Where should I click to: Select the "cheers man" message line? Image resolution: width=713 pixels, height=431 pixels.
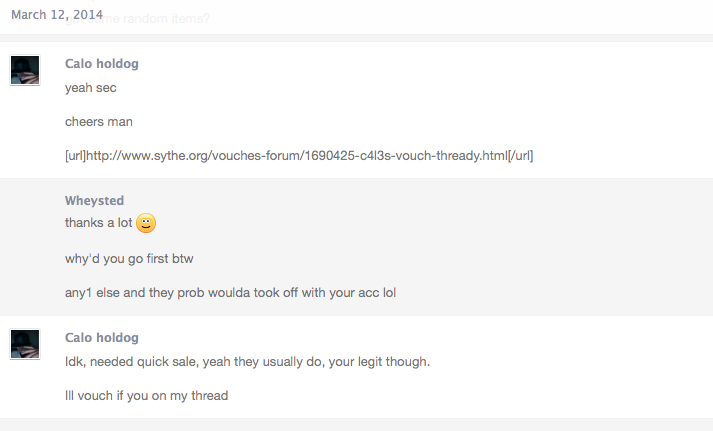click(x=99, y=122)
